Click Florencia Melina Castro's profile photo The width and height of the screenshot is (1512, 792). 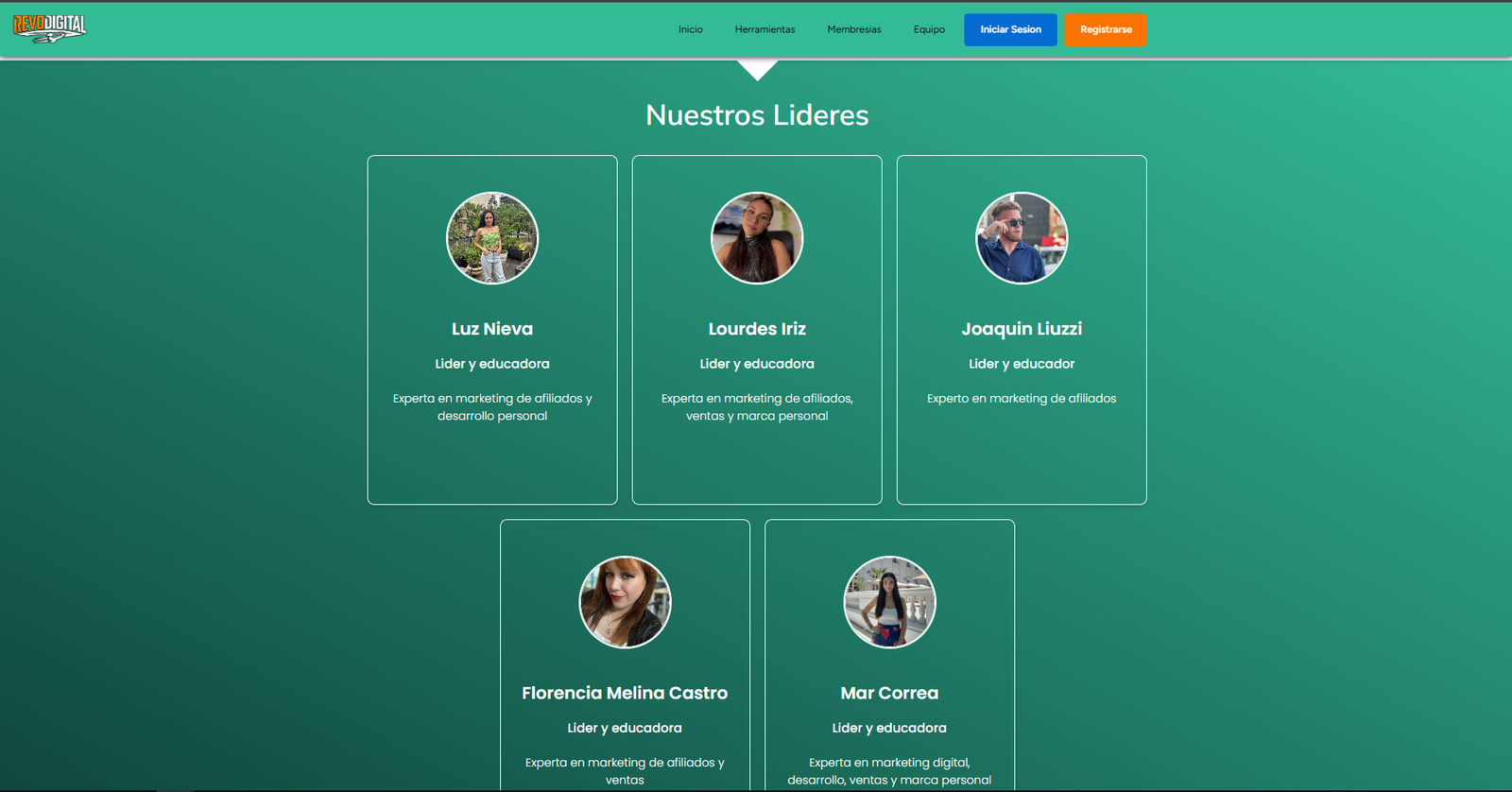tap(625, 602)
